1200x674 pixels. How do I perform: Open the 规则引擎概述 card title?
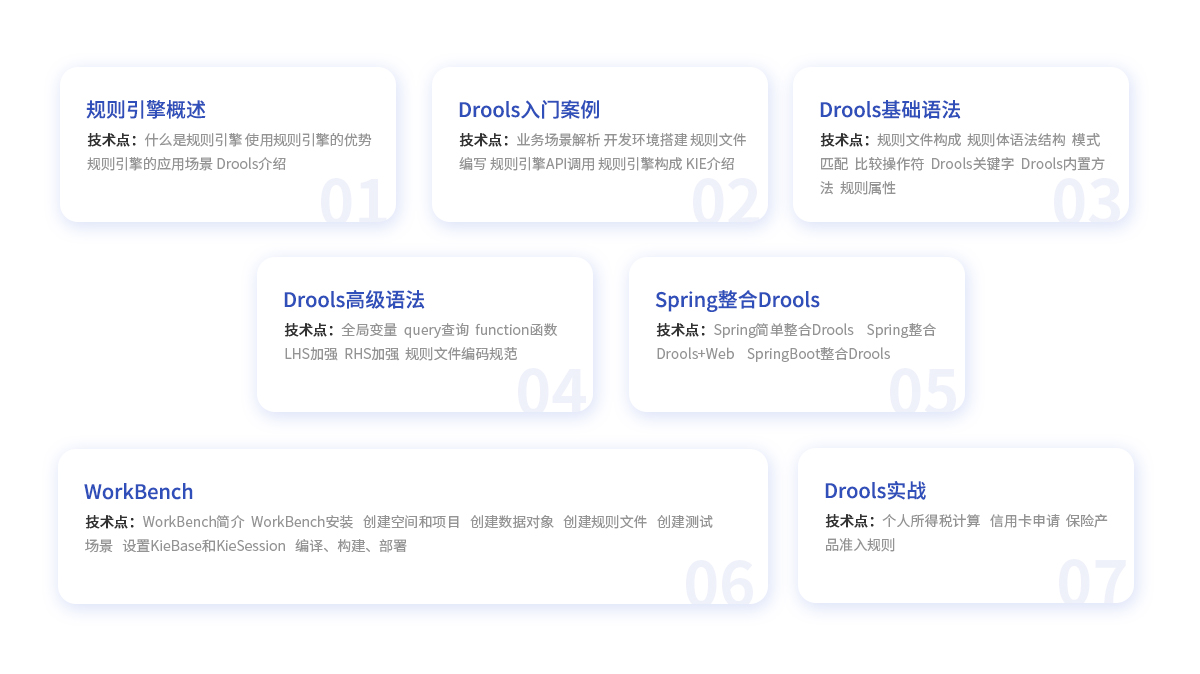[146, 110]
